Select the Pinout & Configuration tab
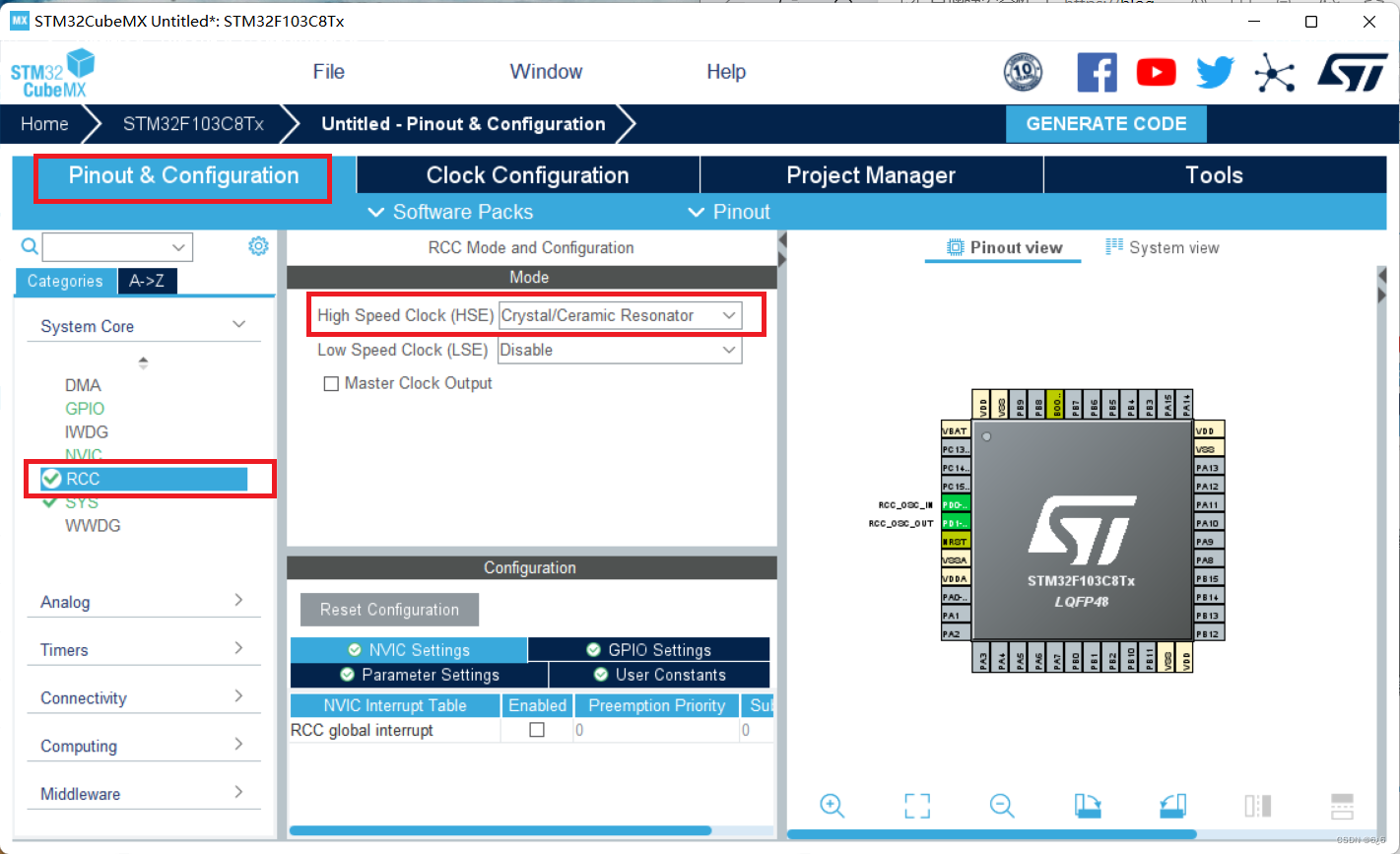 tap(183, 175)
